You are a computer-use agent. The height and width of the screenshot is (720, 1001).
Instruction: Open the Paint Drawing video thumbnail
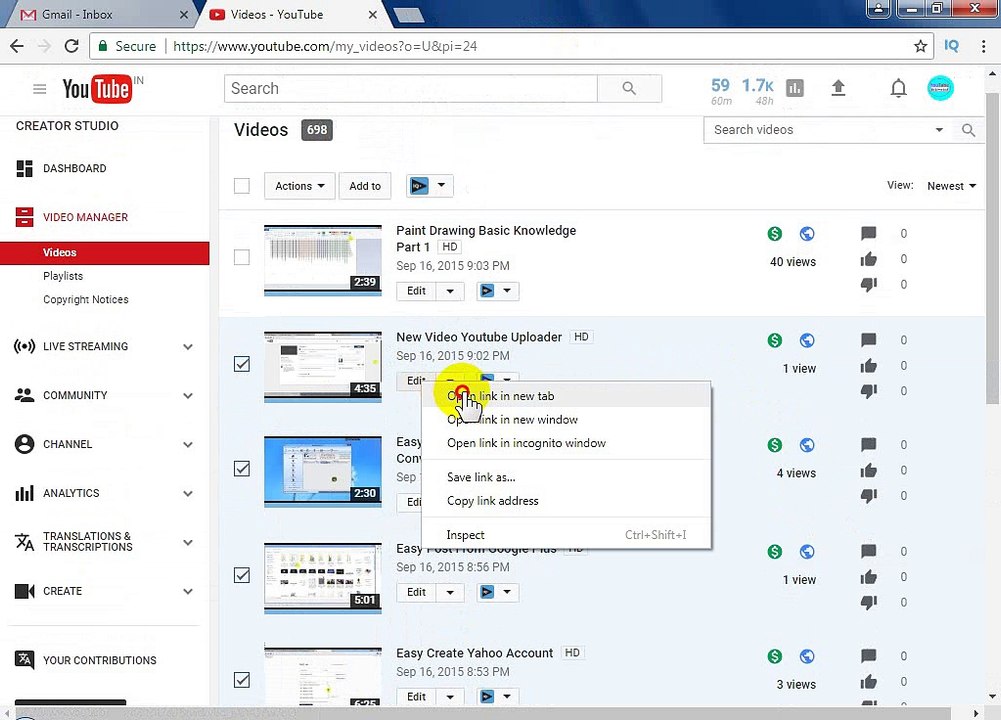pos(323,260)
